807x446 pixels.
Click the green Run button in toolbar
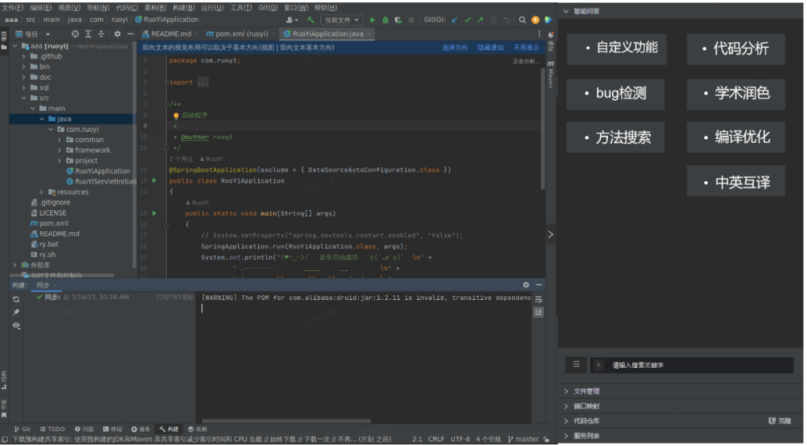point(373,19)
